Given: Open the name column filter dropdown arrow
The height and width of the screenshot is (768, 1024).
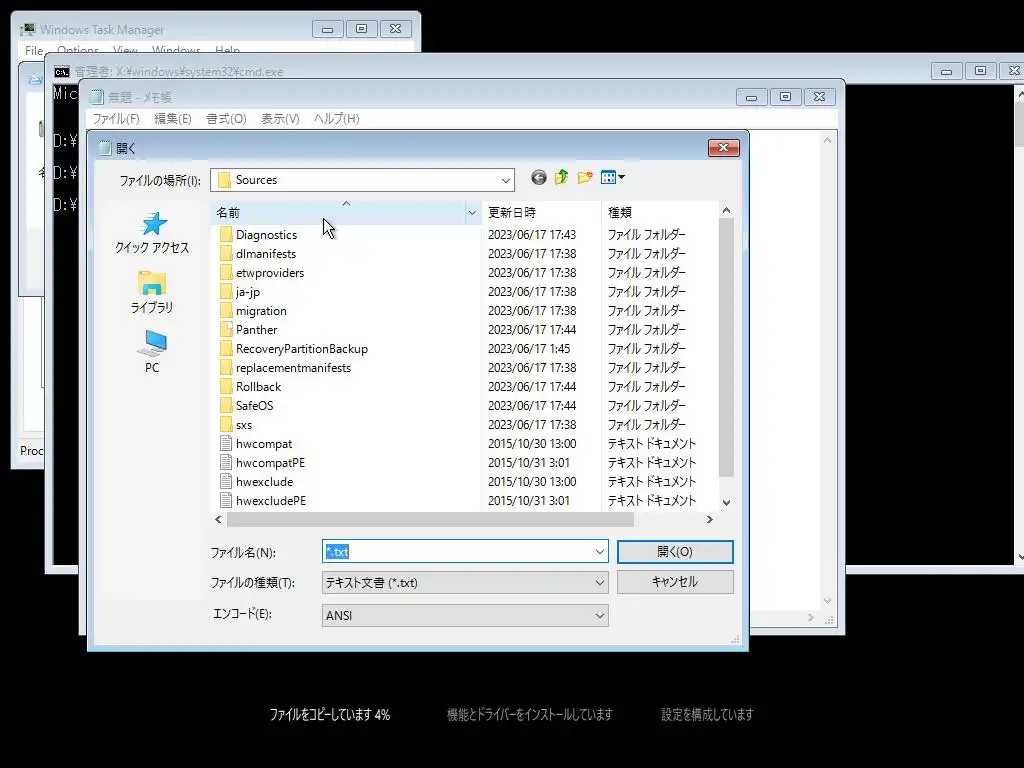Looking at the screenshot, I should (x=472, y=213).
